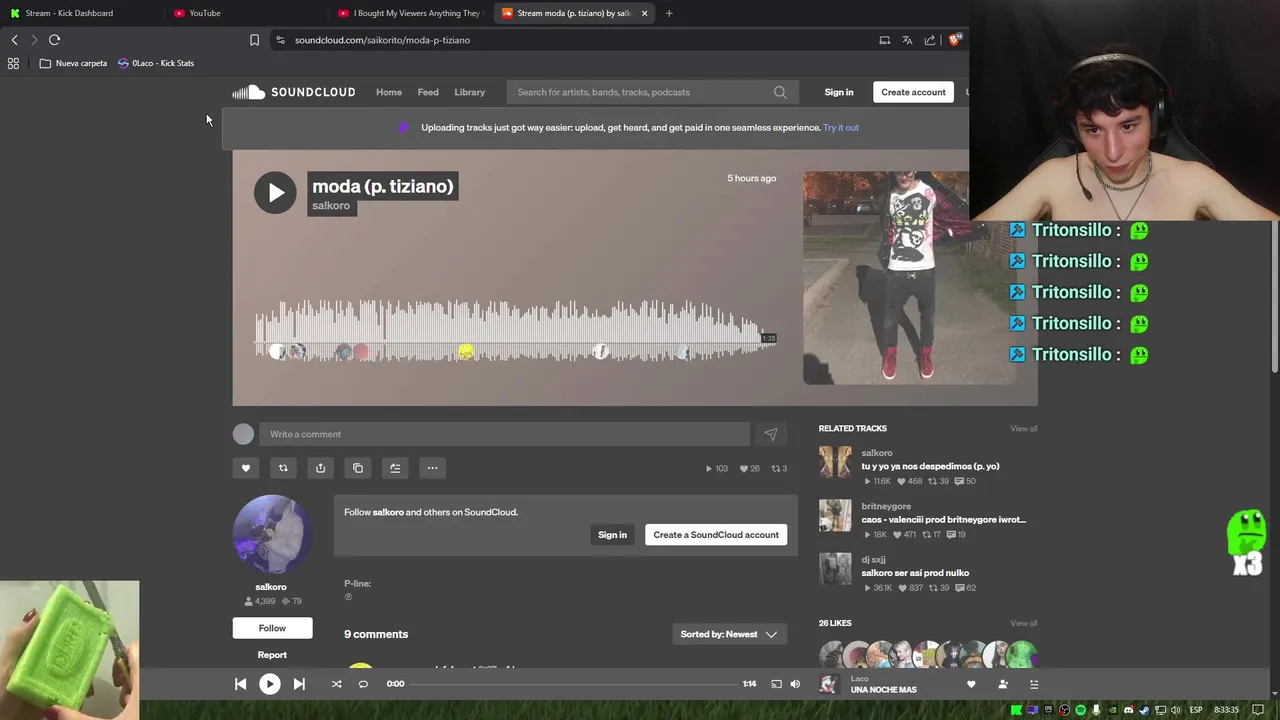Open the Spotify icon in system tray
The image size is (1280, 720).
1080,710
